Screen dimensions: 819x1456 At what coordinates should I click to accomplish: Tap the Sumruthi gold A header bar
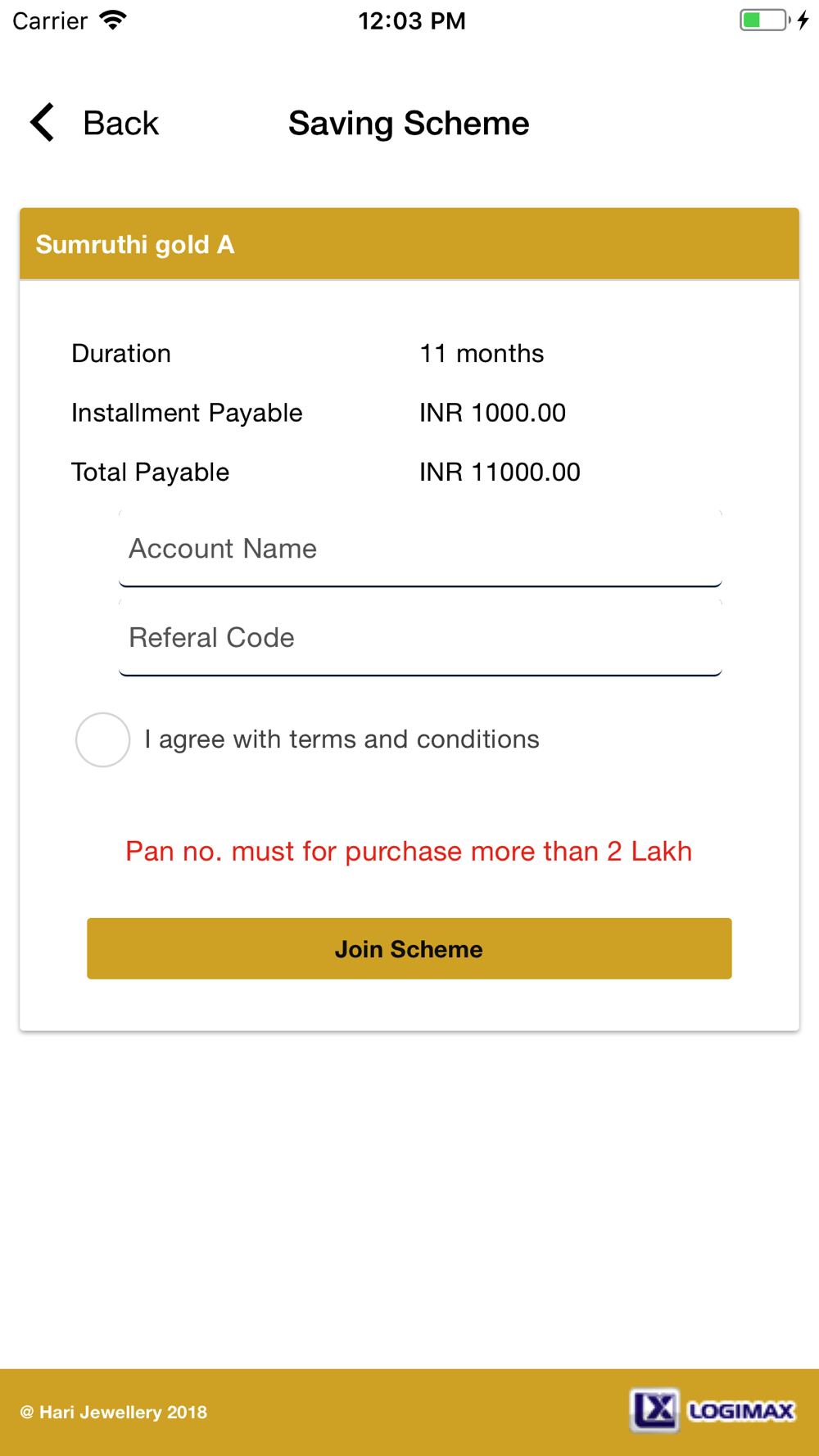tap(409, 244)
